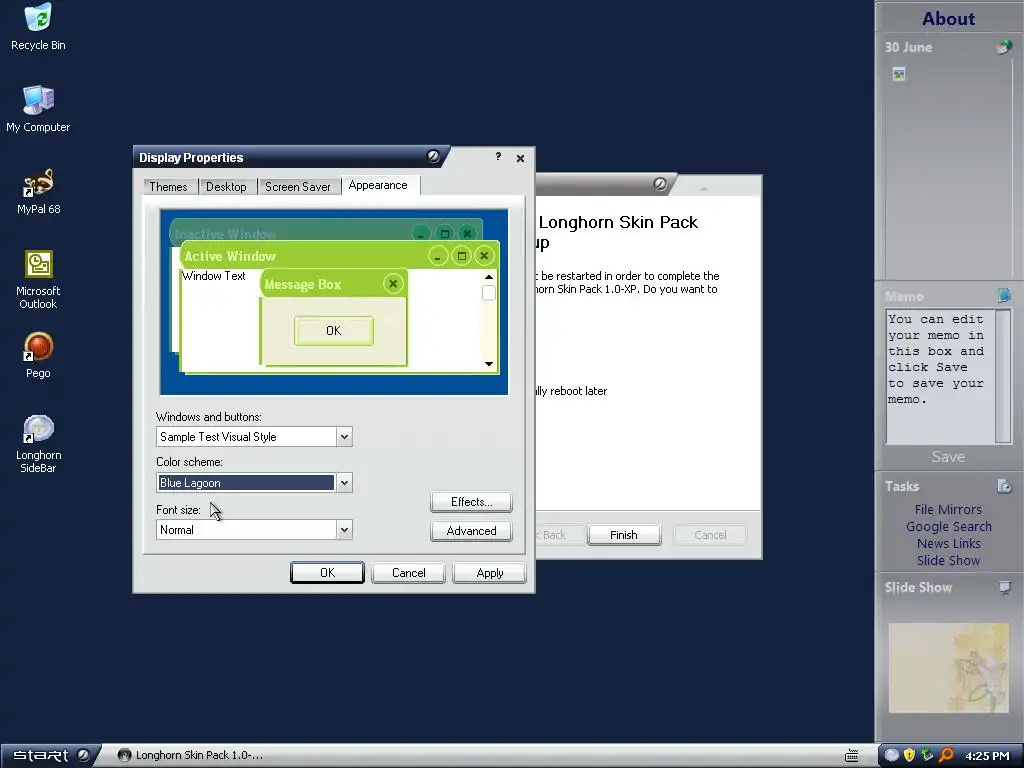Select the My Computer desktop icon

pos(38,109)
